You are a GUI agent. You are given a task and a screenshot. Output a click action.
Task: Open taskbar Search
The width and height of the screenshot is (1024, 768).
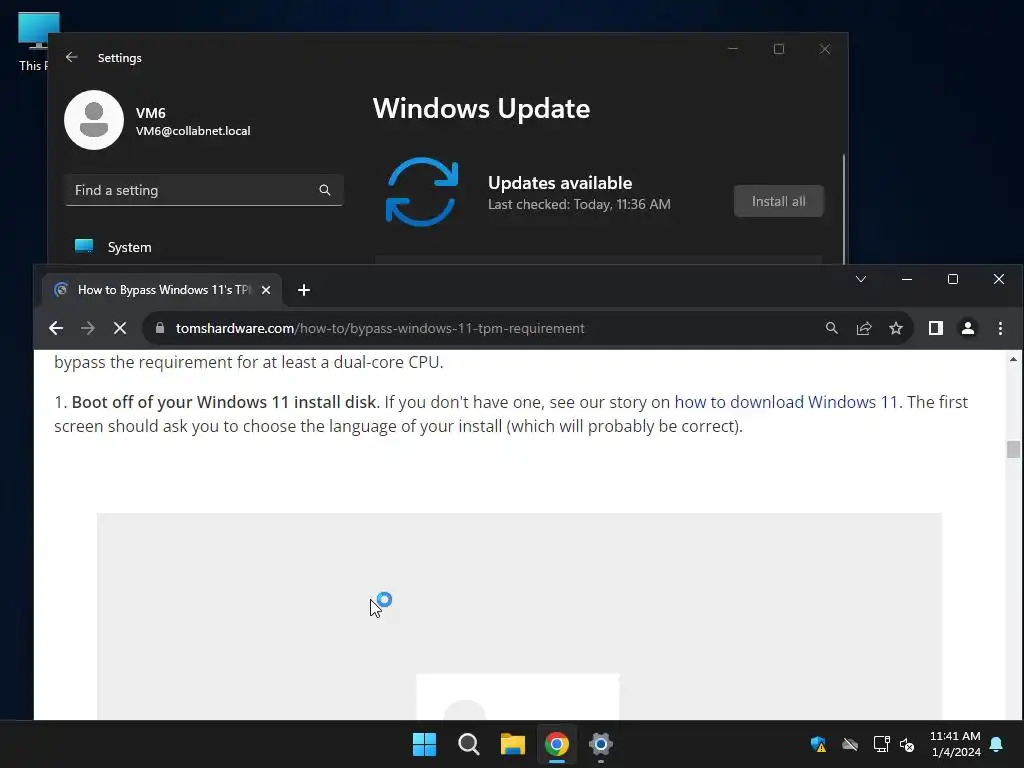tap(468, 744)
